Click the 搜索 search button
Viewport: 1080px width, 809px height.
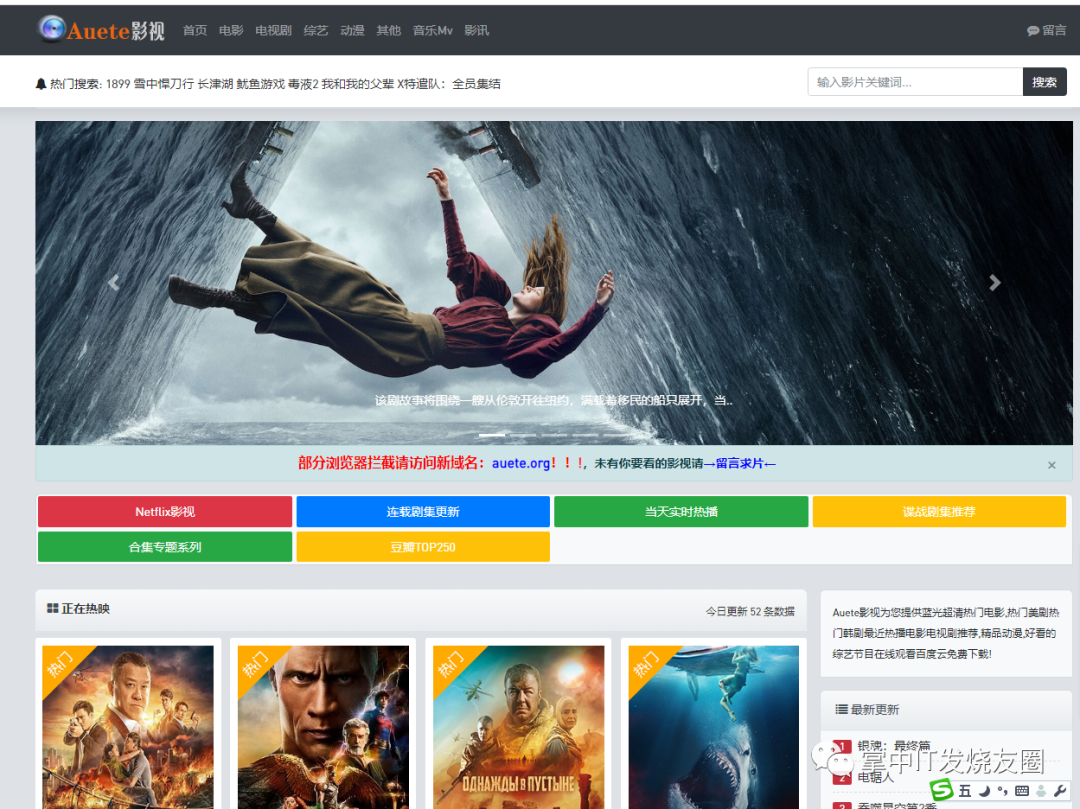click(1044, 82)
